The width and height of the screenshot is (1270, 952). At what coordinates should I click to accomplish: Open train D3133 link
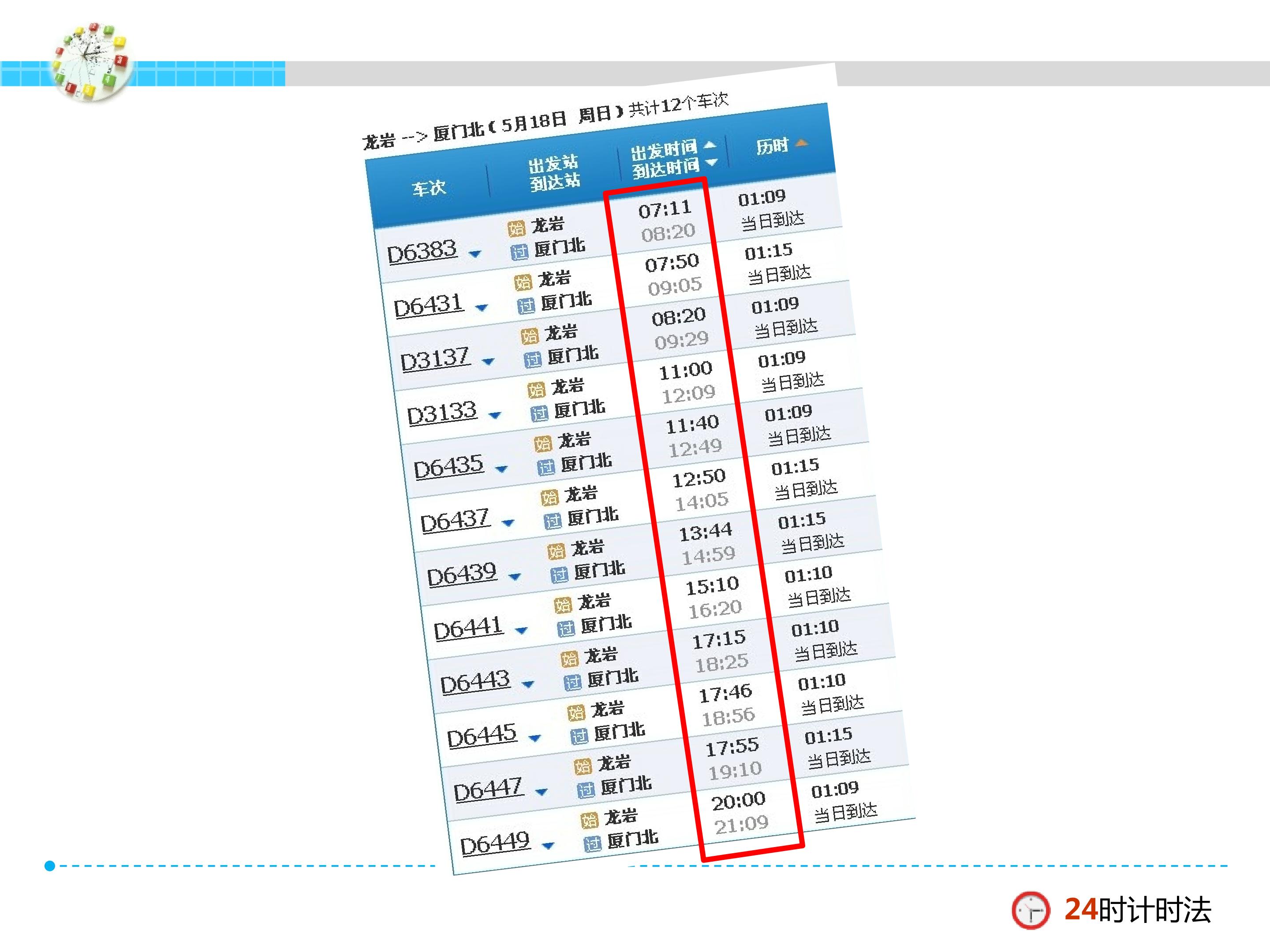(441, 413)
